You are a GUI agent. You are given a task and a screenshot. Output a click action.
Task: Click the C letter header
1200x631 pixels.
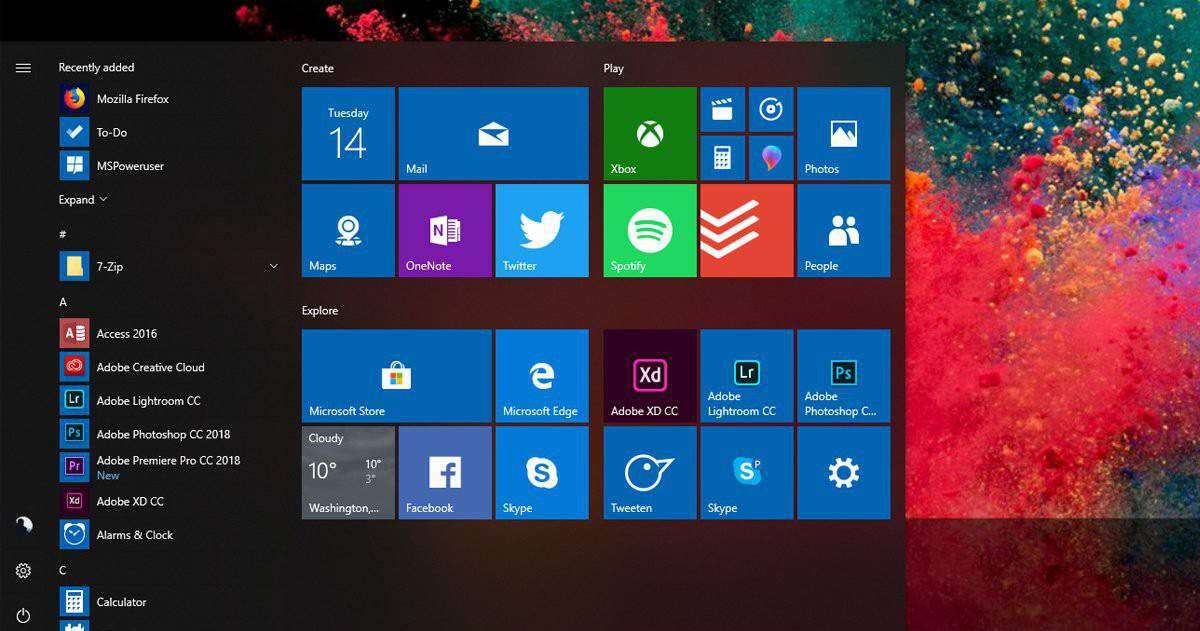[x=63, y=570]
